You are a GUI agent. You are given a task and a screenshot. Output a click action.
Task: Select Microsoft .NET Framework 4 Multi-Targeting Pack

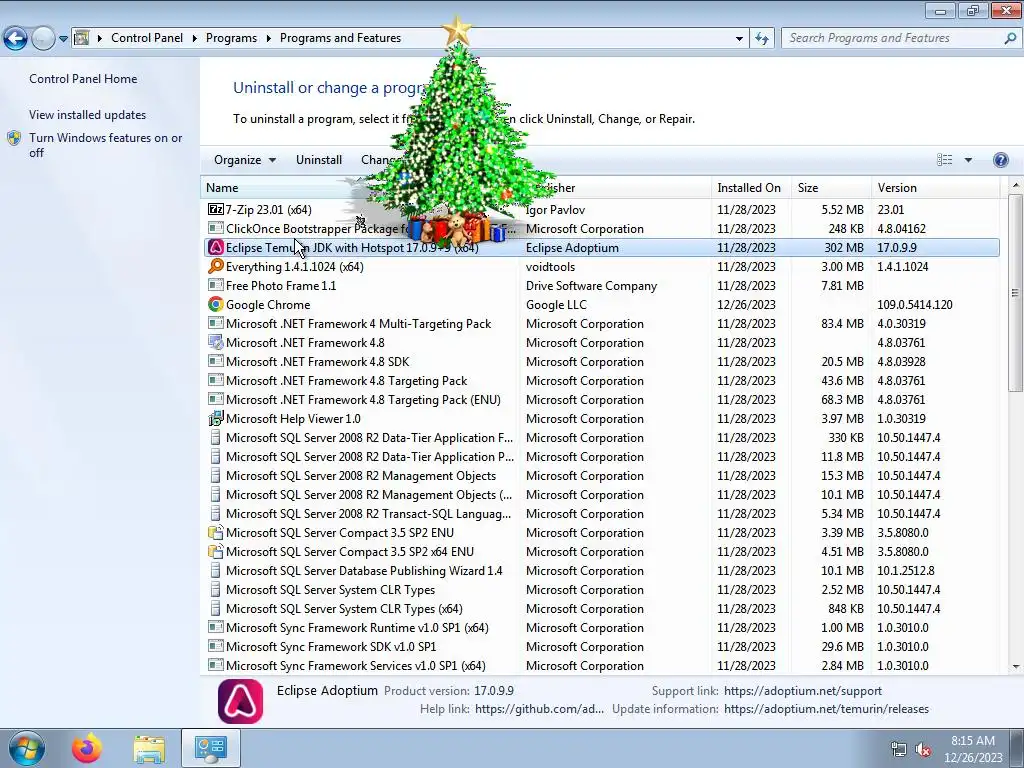click(600, 324)
